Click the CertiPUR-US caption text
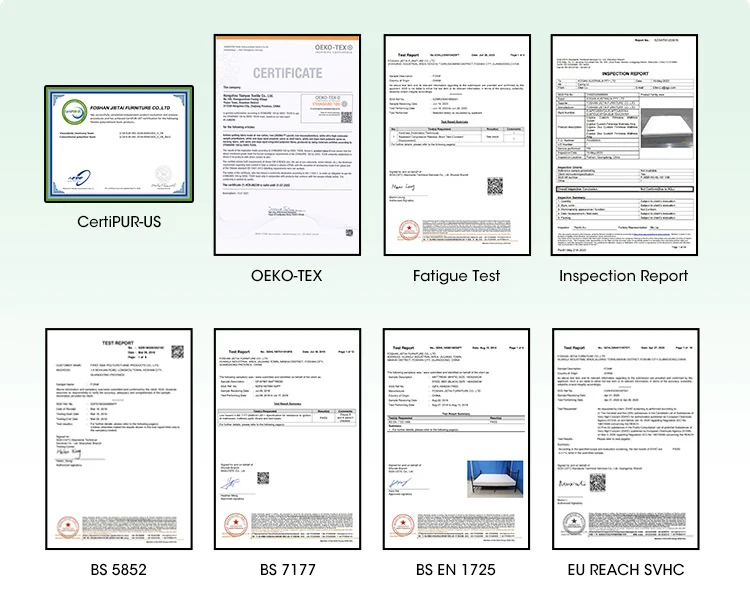Image resolution: width=750 pixels, height=601 pixels. (x=119, y=222)
